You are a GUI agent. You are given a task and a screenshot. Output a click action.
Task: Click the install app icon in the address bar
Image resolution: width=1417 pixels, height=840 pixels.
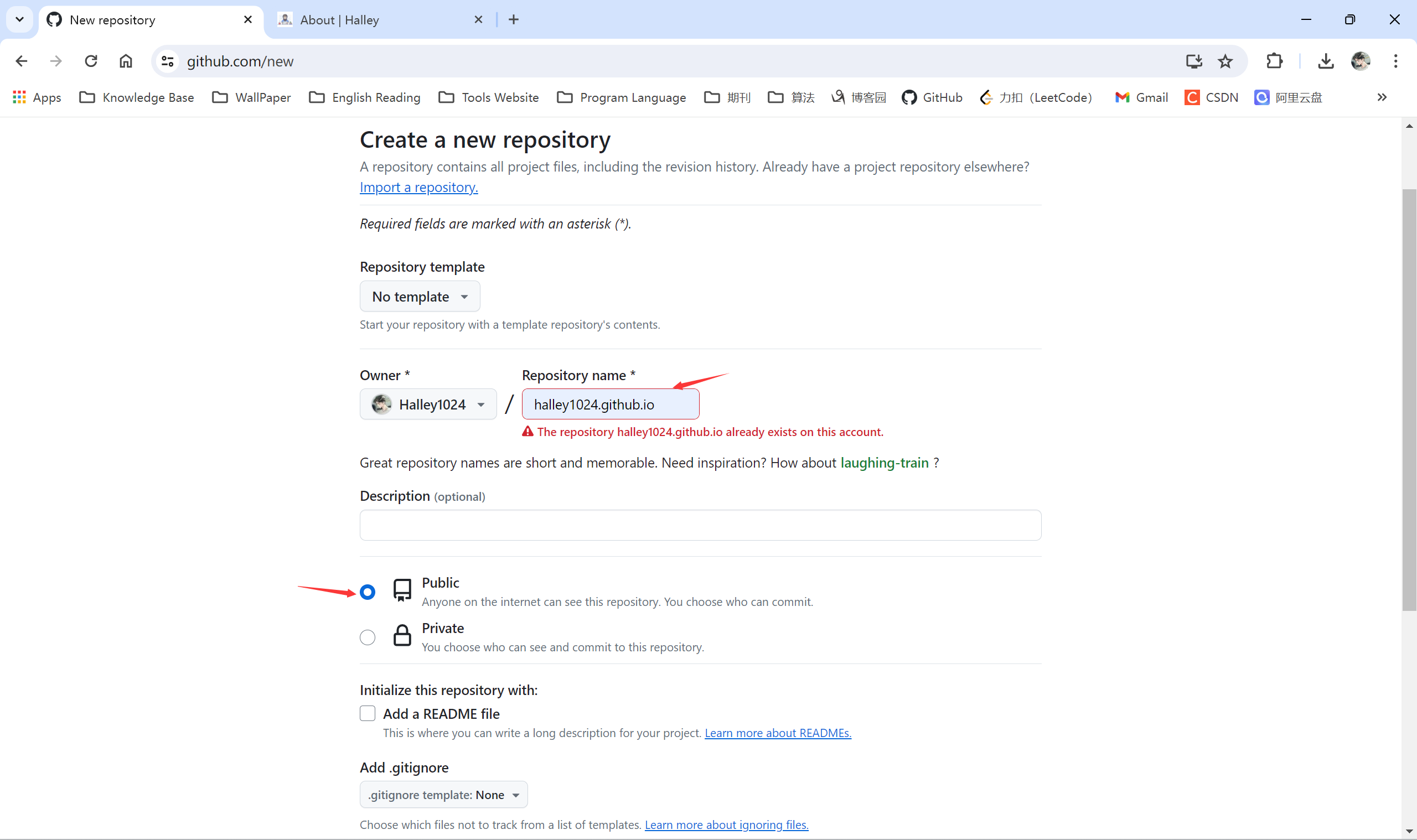click(1193, 61)
